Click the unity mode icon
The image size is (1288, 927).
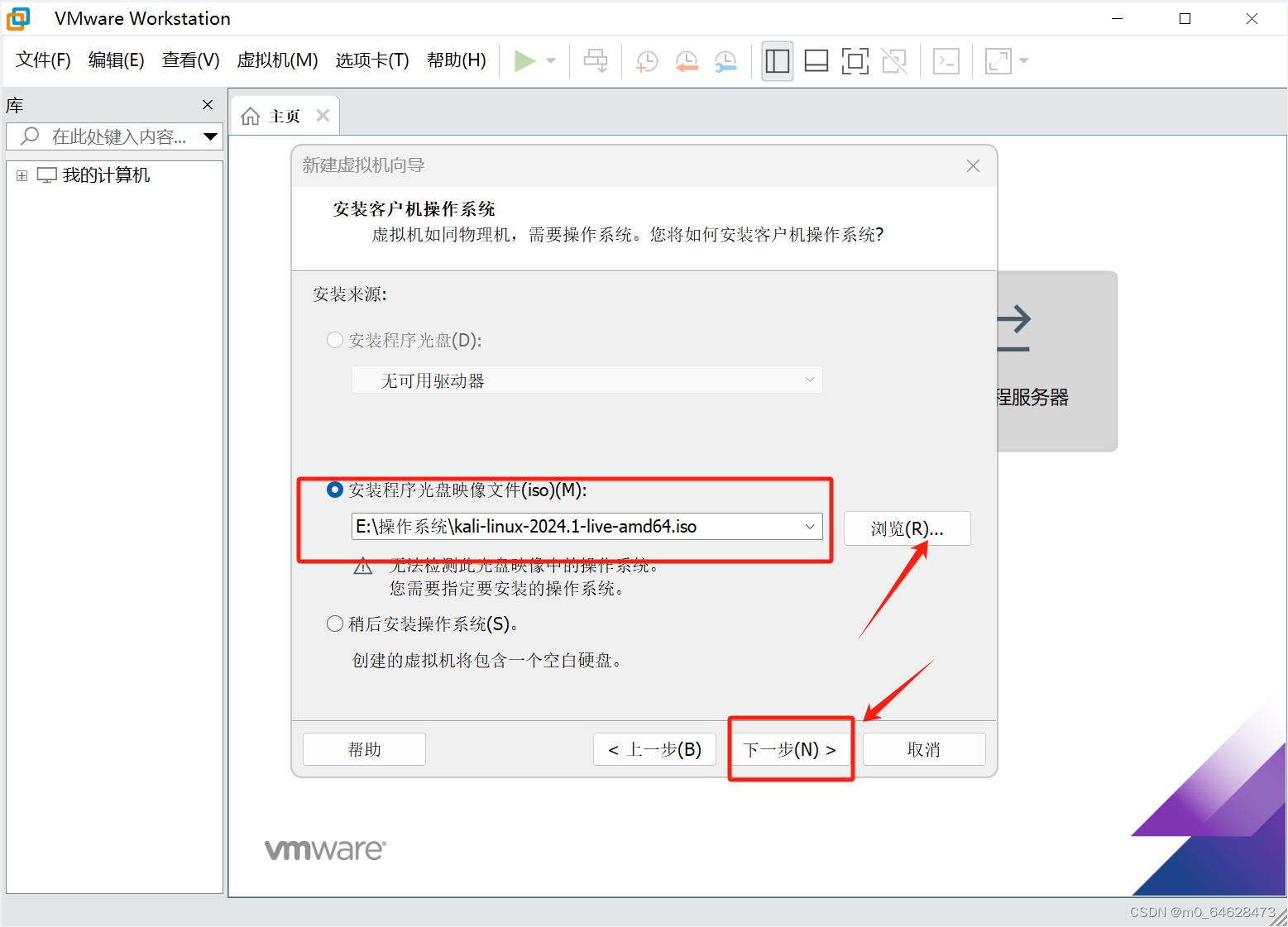(x=894, y=61)
